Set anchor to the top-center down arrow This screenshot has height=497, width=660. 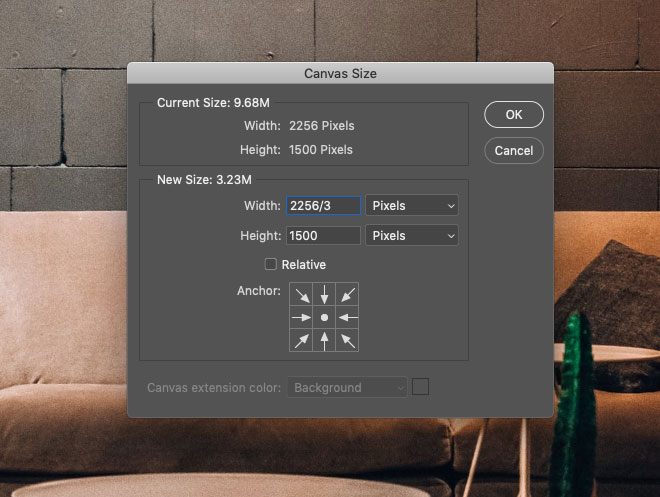point(324,294)
